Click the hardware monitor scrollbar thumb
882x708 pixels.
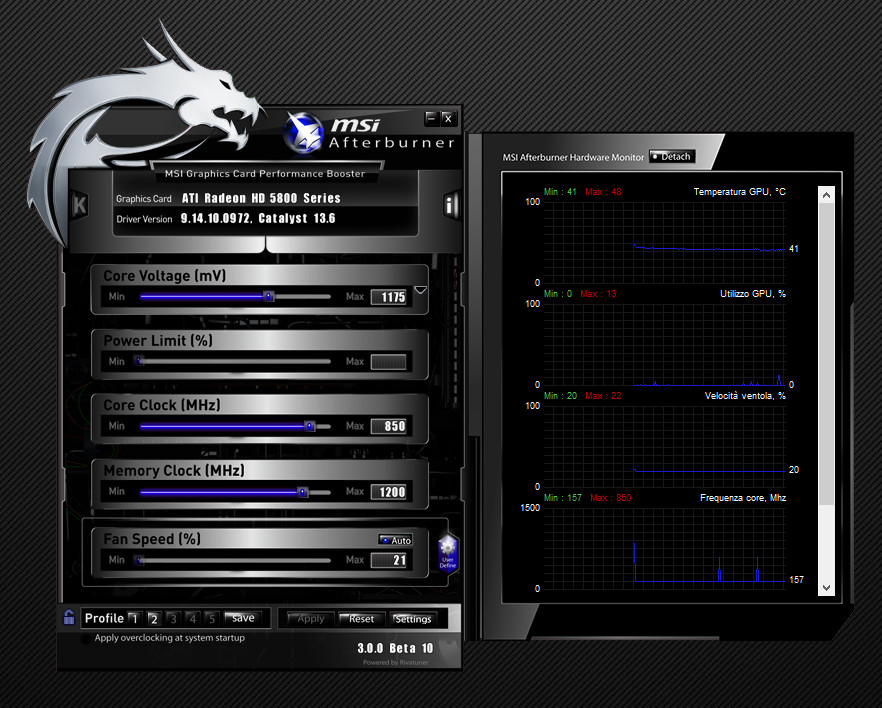826,354
